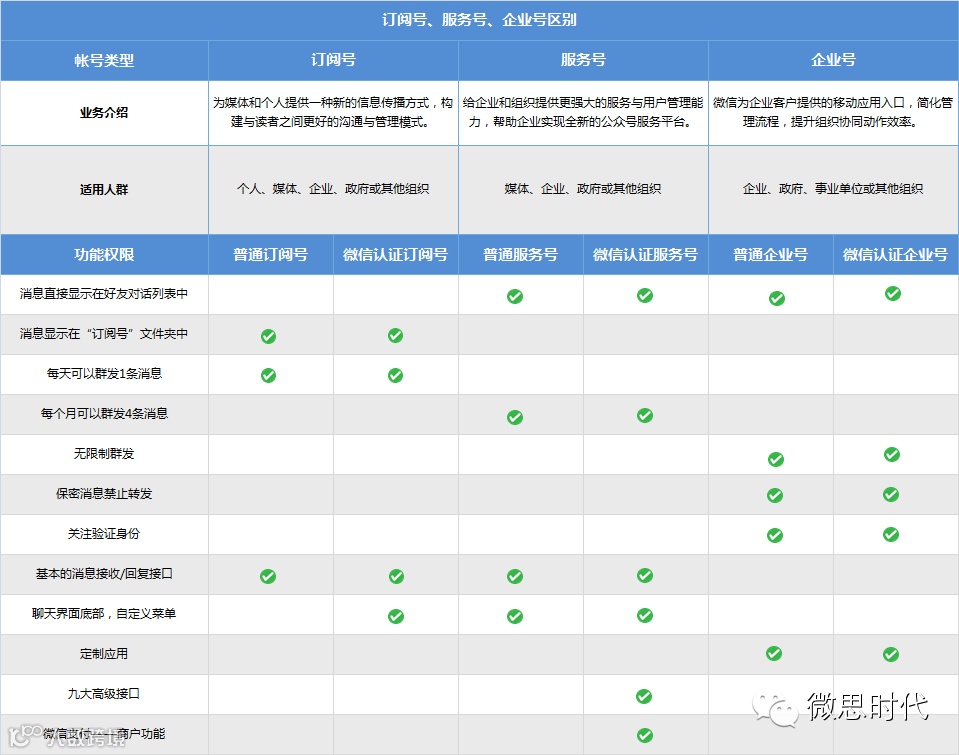Select the 企业号 column header

833,59
